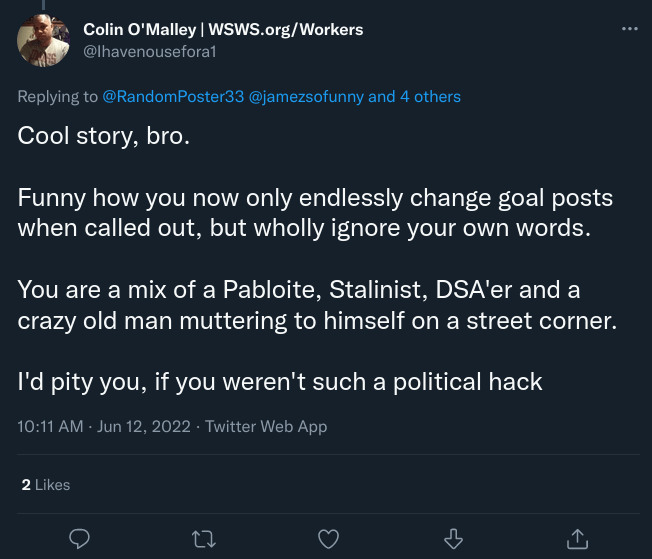
Task: Click the Twitter Web App source label
Action: coord(266,426)
